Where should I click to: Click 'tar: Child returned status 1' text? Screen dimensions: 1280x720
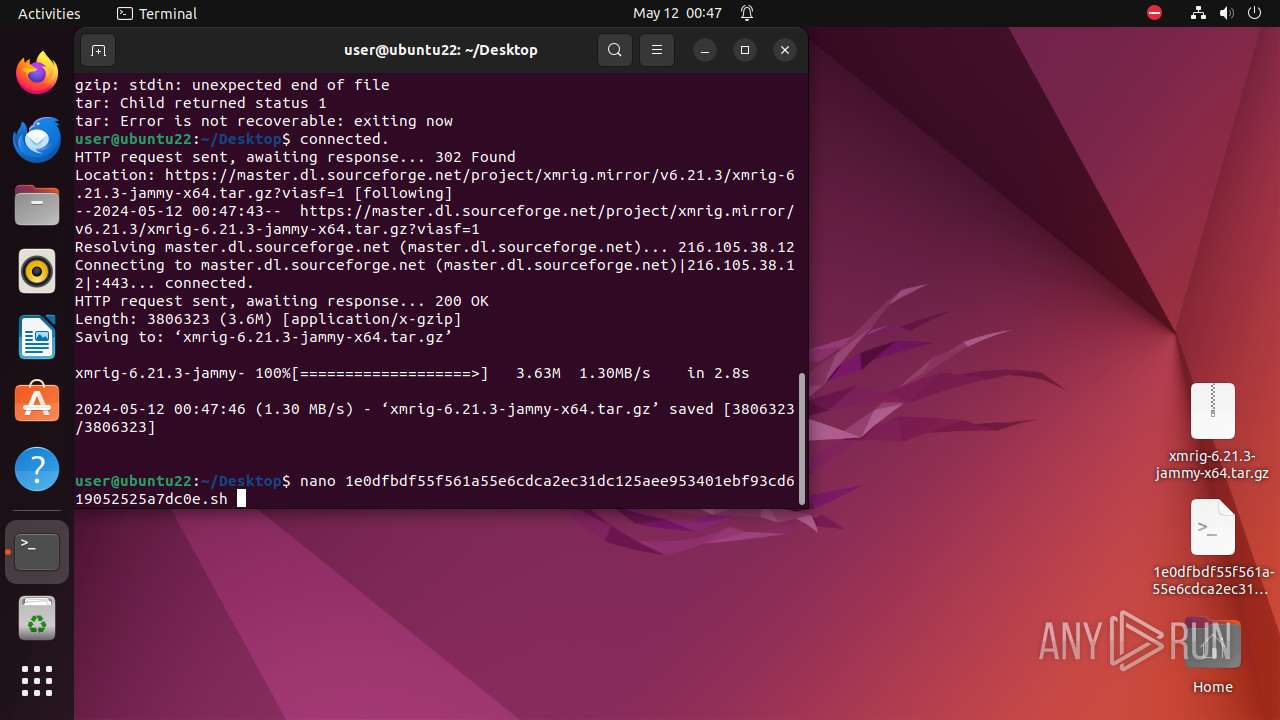click(201, 103)
